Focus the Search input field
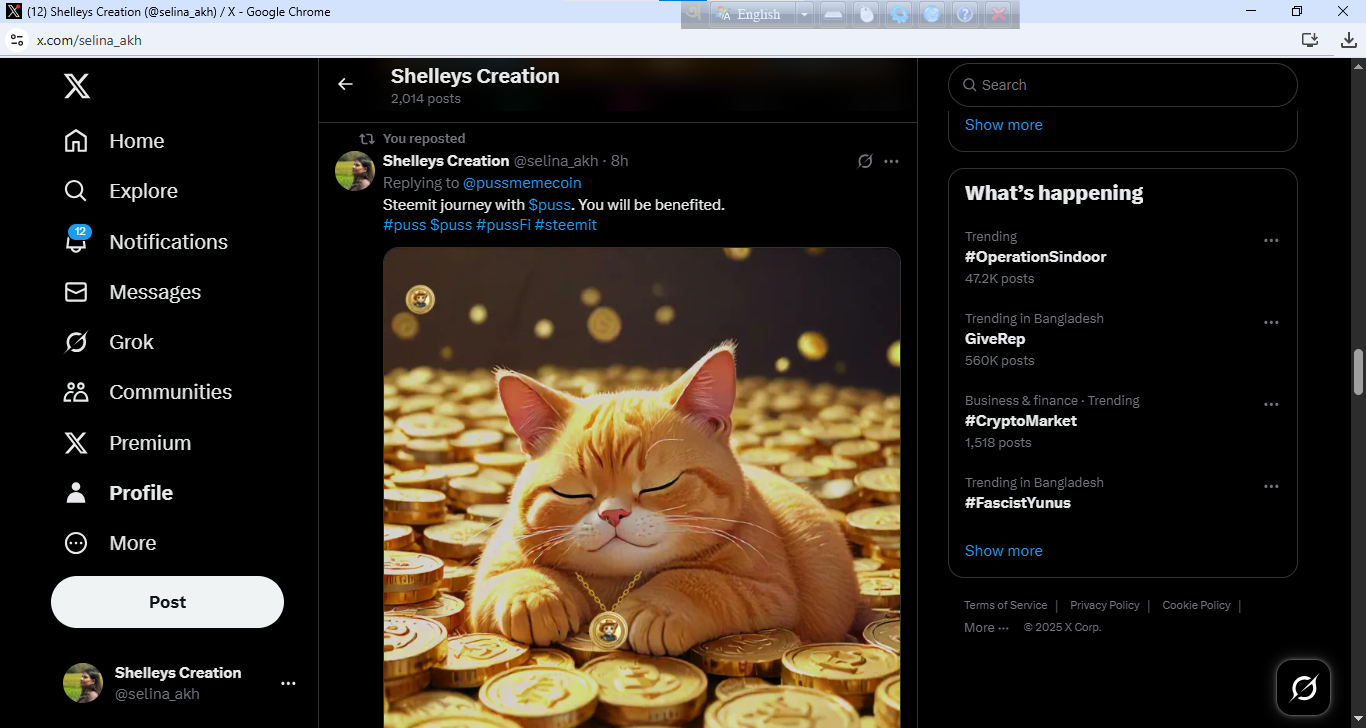The height and width of the screenshot is (728, 1366). pyautogui.click(x=1130, y=85)
